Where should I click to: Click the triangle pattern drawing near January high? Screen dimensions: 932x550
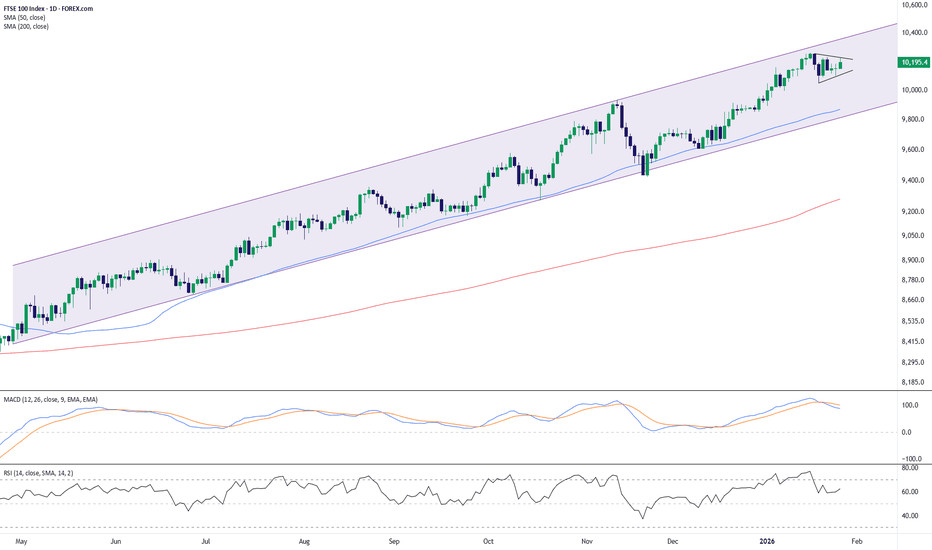tap(834, 67)
